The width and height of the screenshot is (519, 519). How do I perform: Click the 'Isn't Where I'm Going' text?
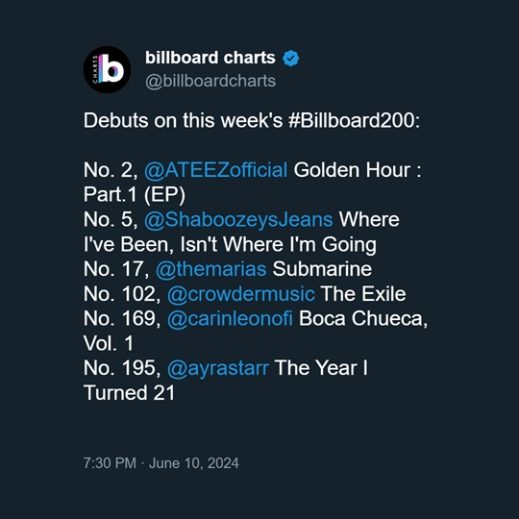tap(278, 245)
